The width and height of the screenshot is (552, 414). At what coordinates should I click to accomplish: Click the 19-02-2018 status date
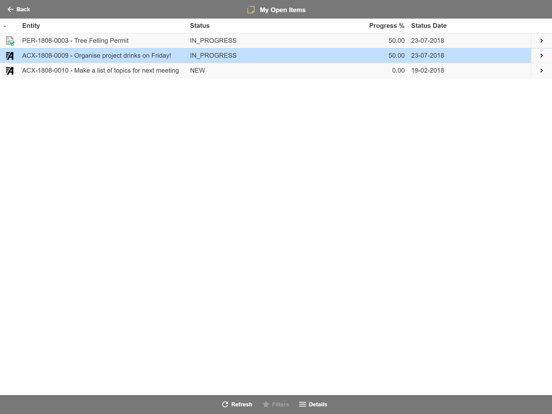[x=427, y=70]
